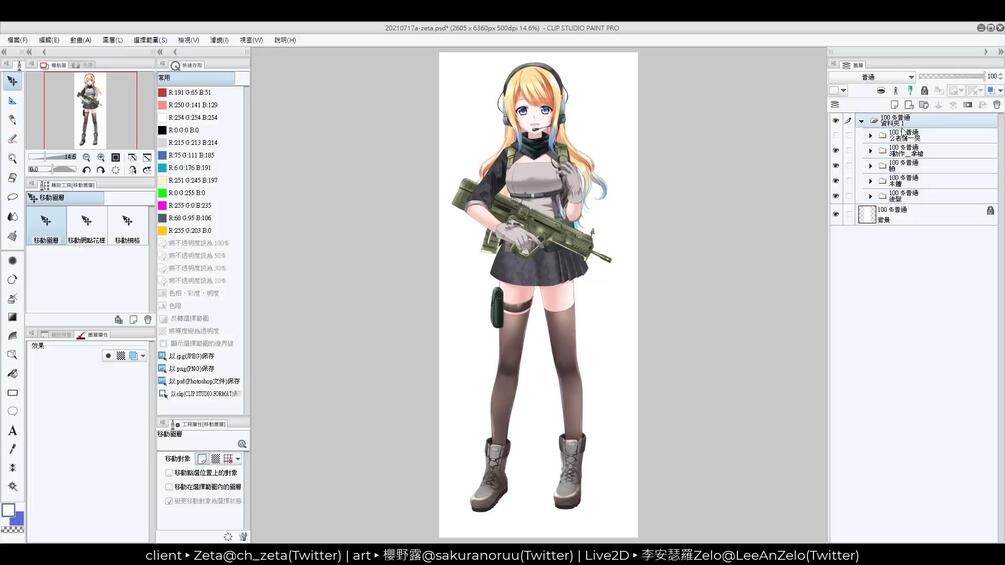Show the hidden 2.表情一笑 folder
1005x565 pixels.
pos(835,135)
